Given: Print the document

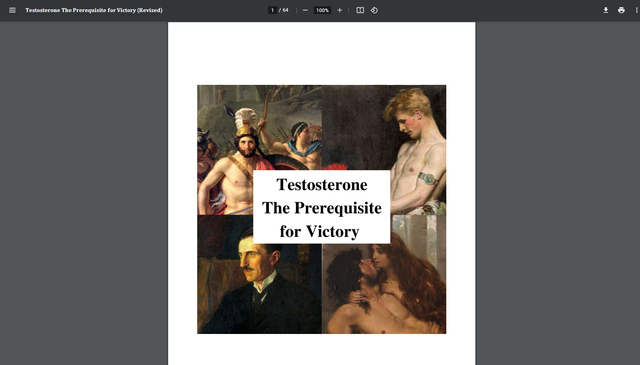Looking at the screenshot, I should [621, 10].
